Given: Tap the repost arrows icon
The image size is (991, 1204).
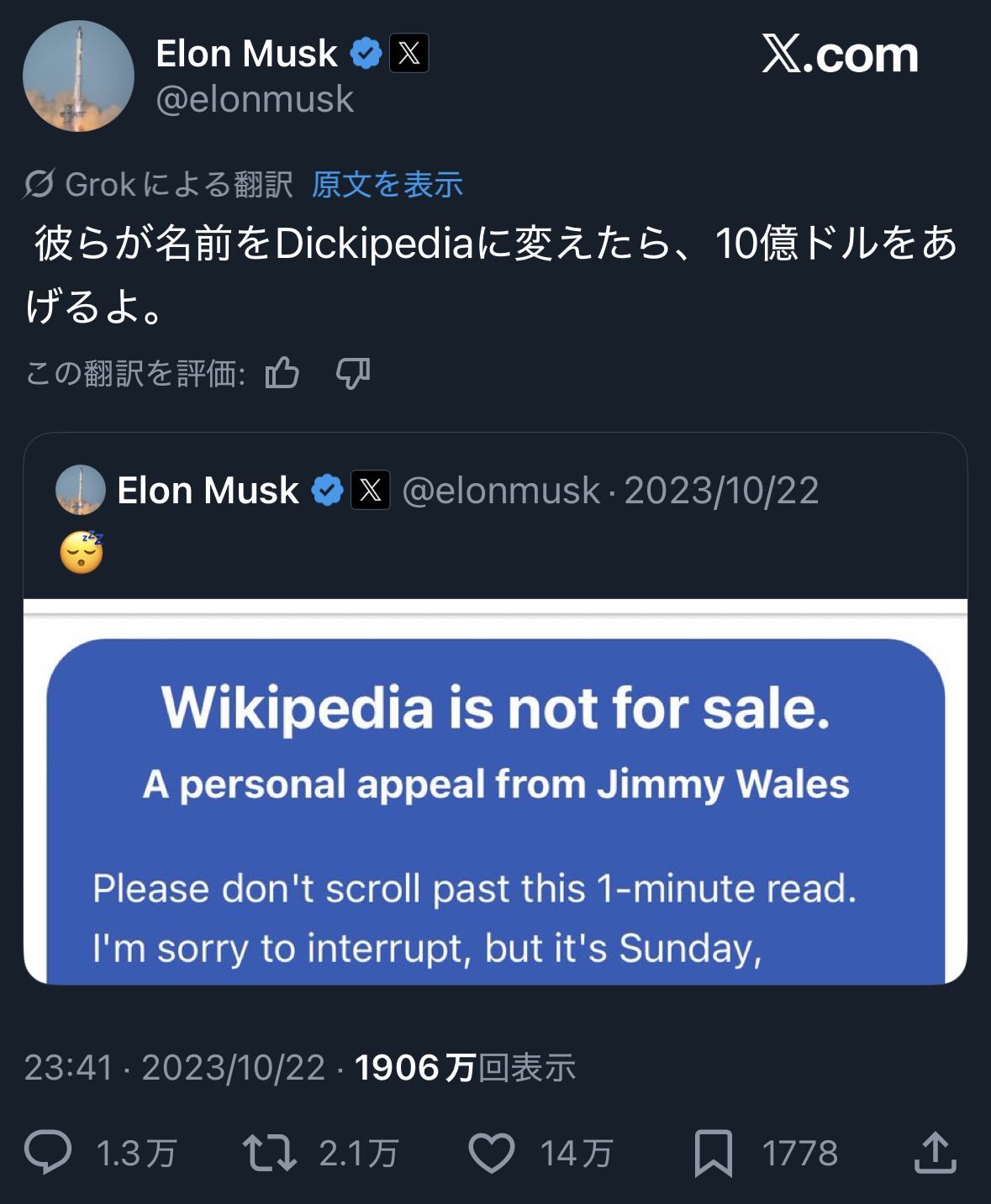Looking at the screenshot, I should pos(269,1152).
